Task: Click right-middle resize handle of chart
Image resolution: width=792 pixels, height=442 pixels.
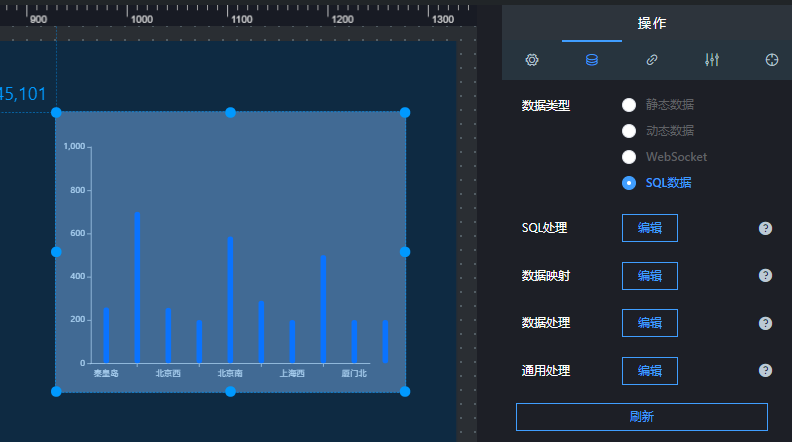Action: click(x=405, y=252)
